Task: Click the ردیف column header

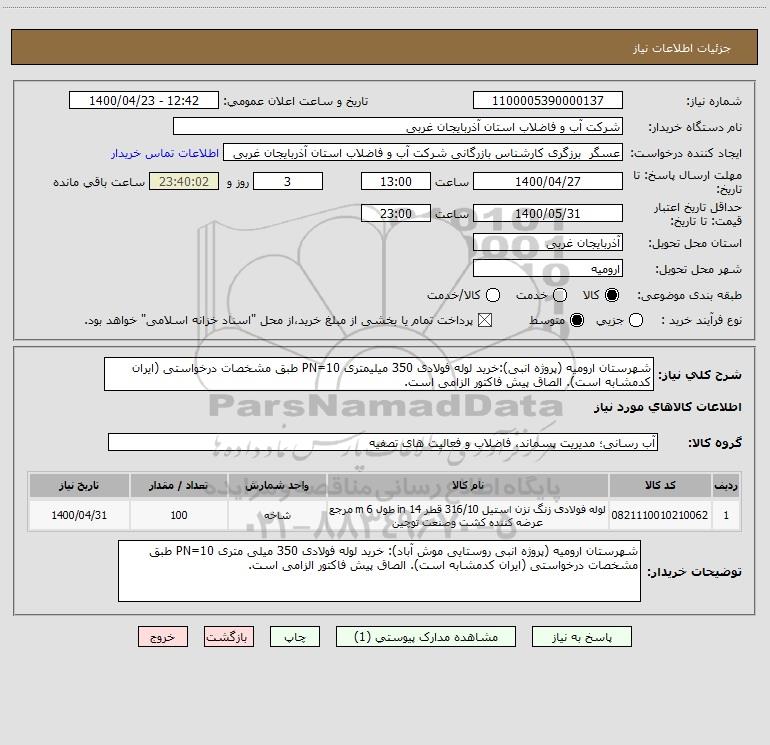Action: 726,485
